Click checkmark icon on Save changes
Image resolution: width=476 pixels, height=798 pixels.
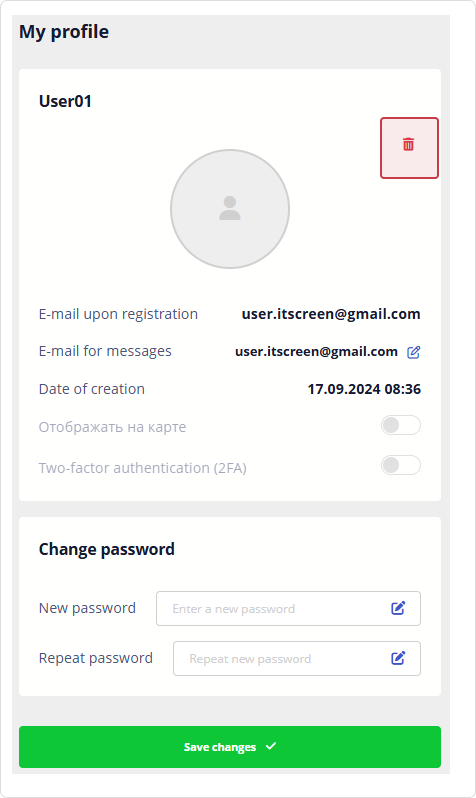point(271,746)
